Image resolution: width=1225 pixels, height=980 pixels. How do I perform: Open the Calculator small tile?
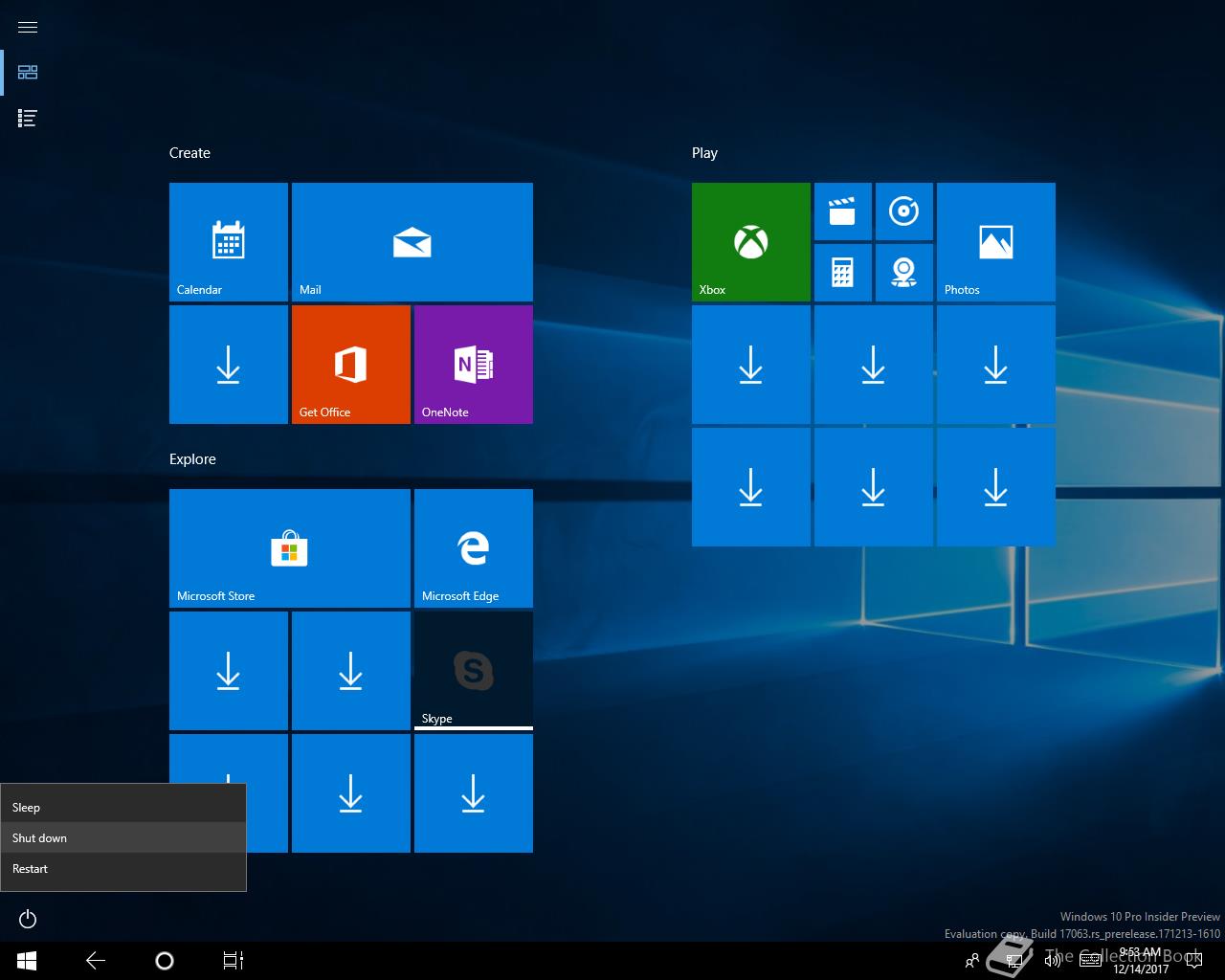click(x=843, y=273)
